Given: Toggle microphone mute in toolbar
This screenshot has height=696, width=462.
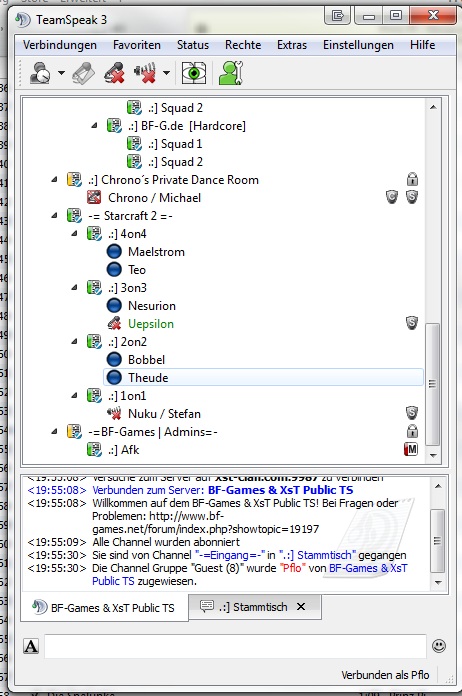Looking at the screenshot, I should (x=115, y=73).
